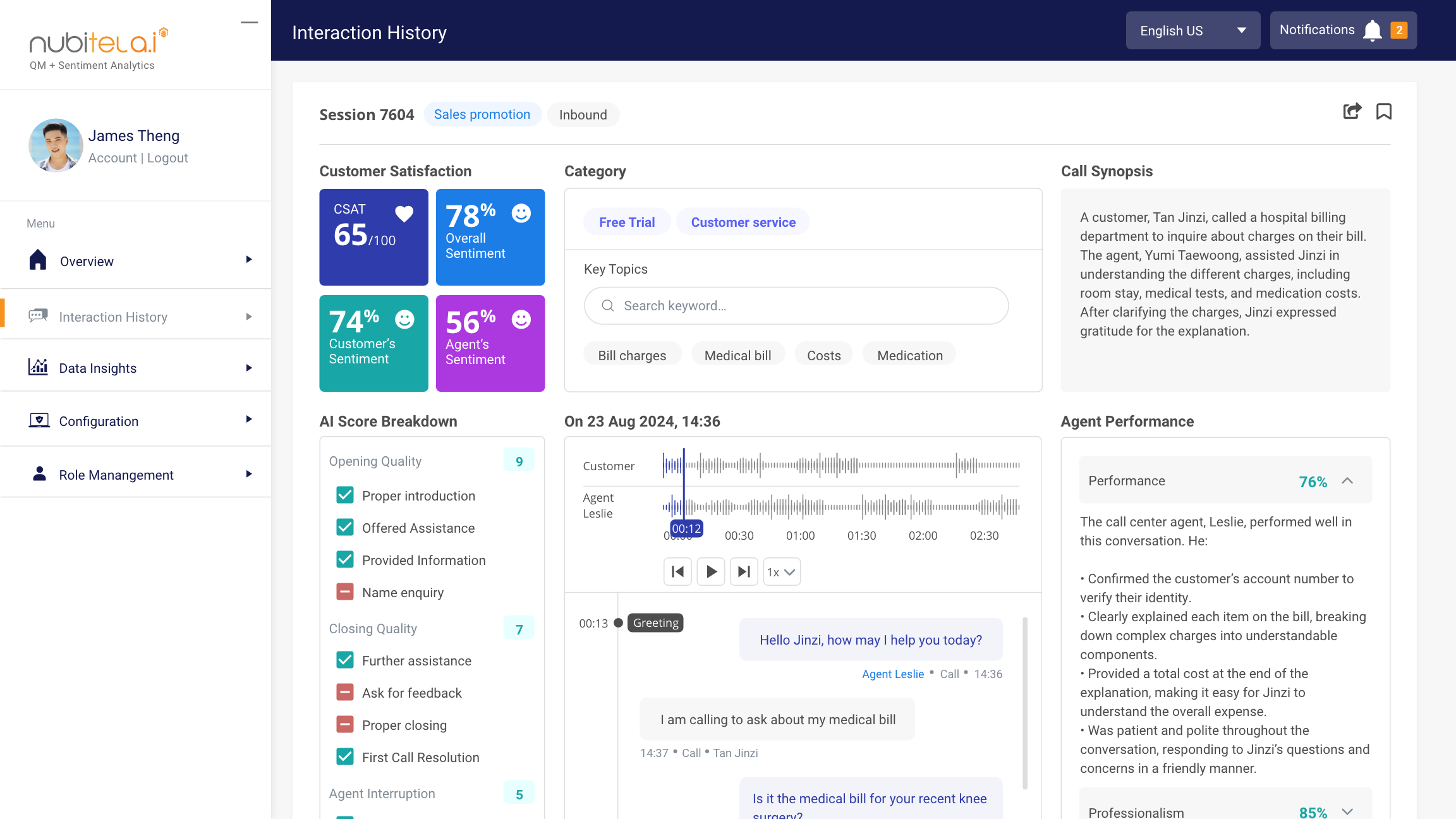Image resolution: width=1456 pixels, height=819 pixels.
Task: Click the bookmark icon for Session 7604
Action: [x=1384, y=111]
